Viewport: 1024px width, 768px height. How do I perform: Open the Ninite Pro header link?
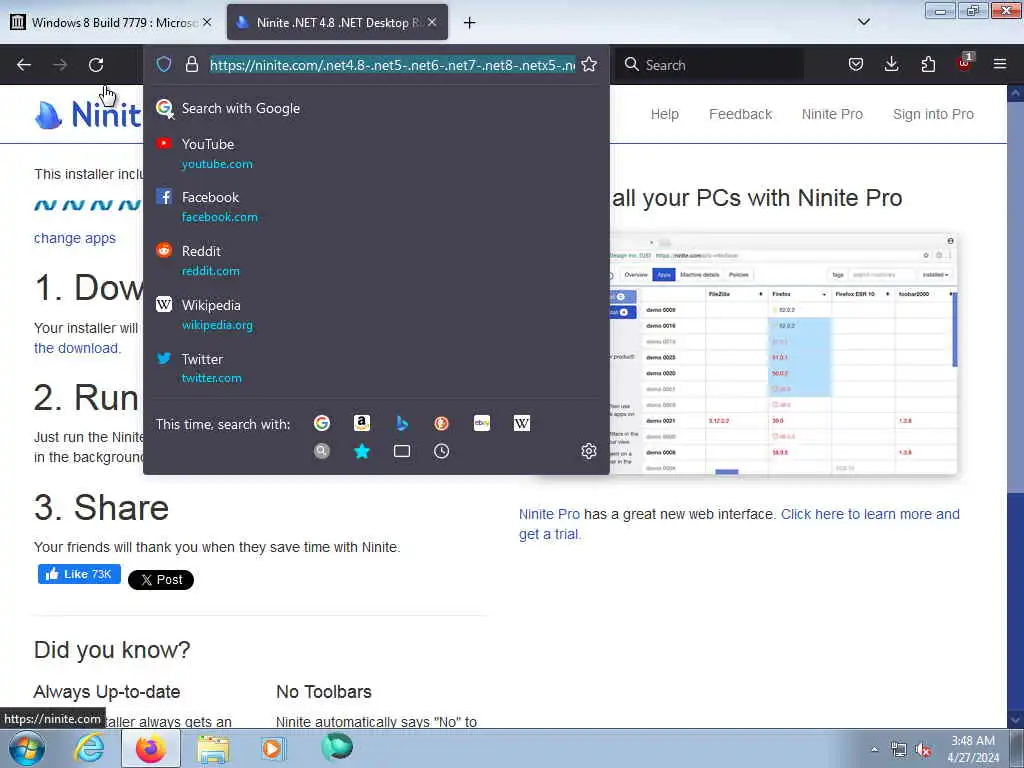point(832,114)
